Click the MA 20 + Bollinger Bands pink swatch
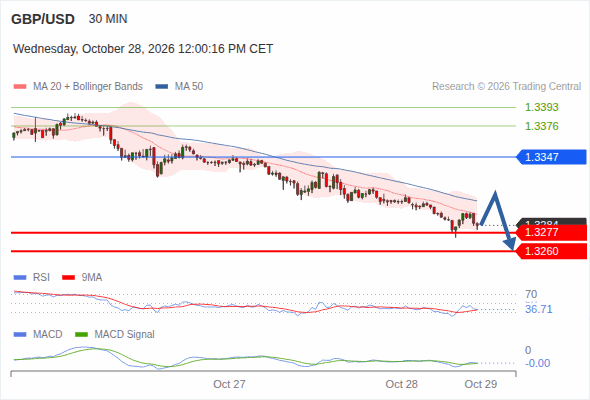This screenshot has height=400, width=590. point(20,87)
